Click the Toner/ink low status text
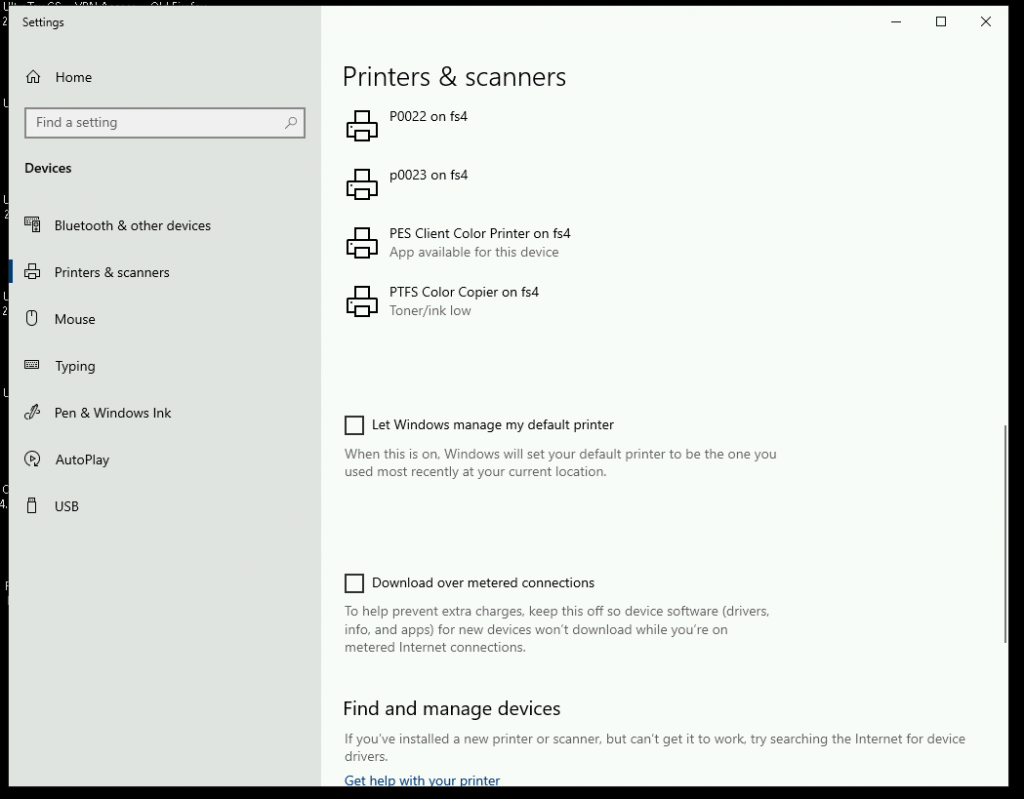The width and height of the screenshot is (1024, 799). [430, 311]
